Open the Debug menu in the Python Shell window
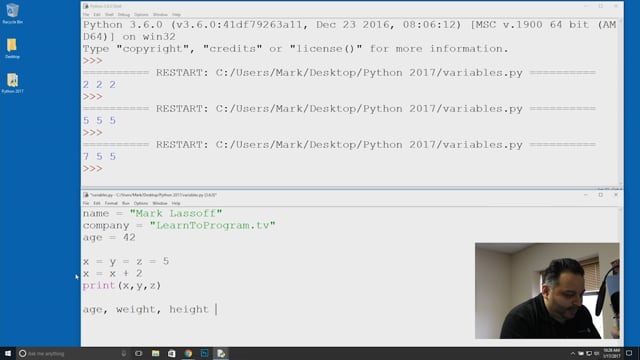 [x=124, y=15]
